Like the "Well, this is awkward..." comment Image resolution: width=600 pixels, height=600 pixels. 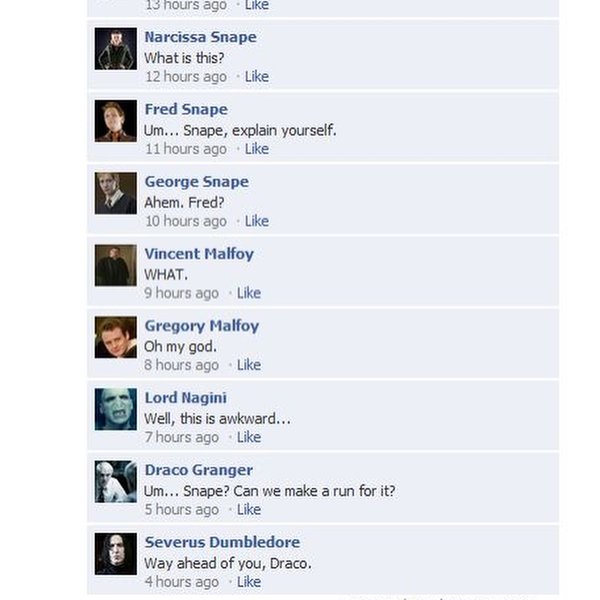[x=249, y=437]
